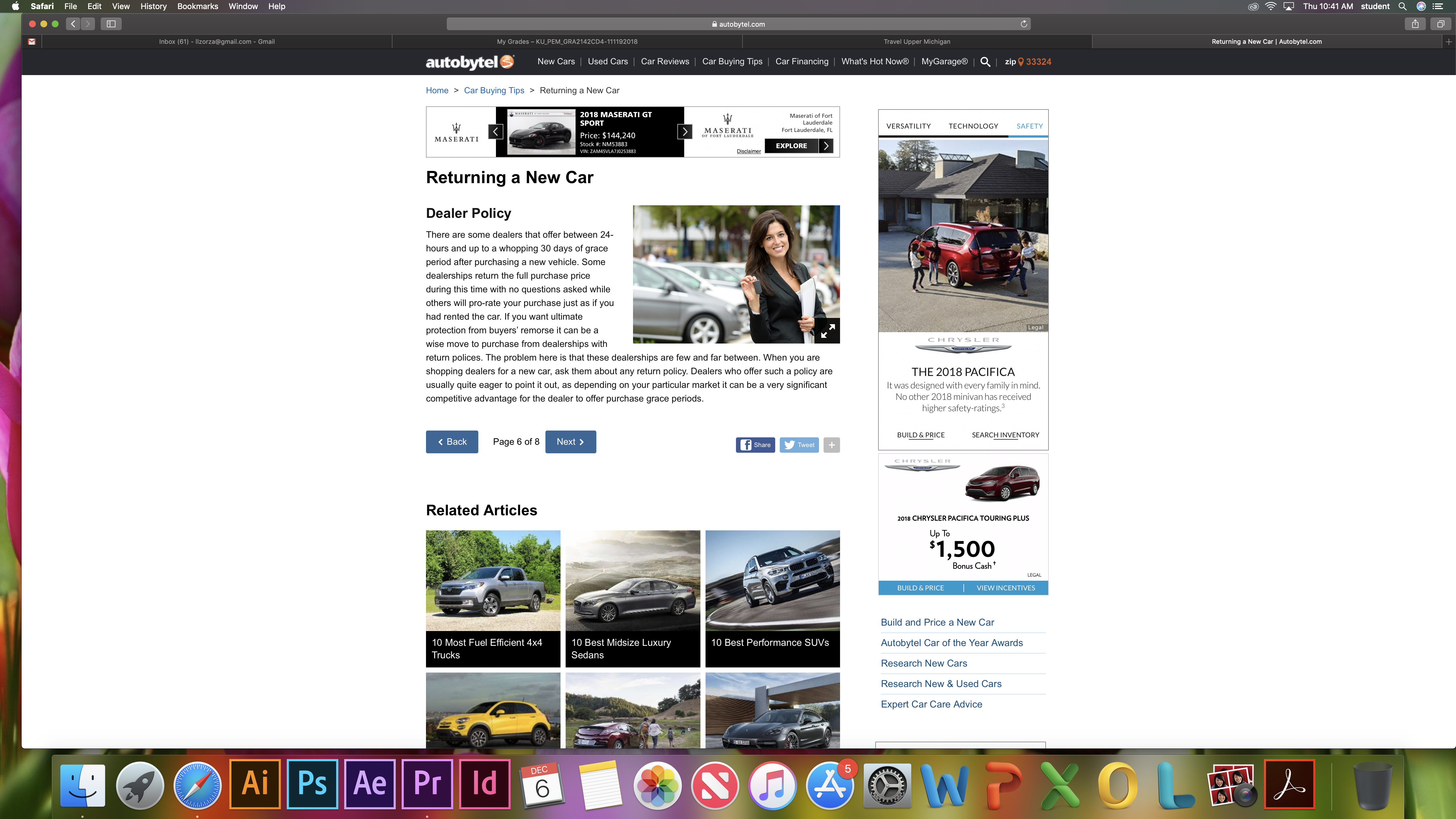Screen dimensions: 1456x819
Task: Click the plus icon for more sharing options
Action: (x=832, y=445)
